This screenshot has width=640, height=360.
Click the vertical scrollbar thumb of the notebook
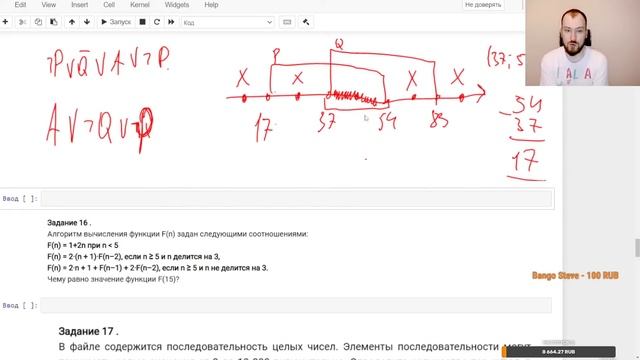[x=637, y=248]
